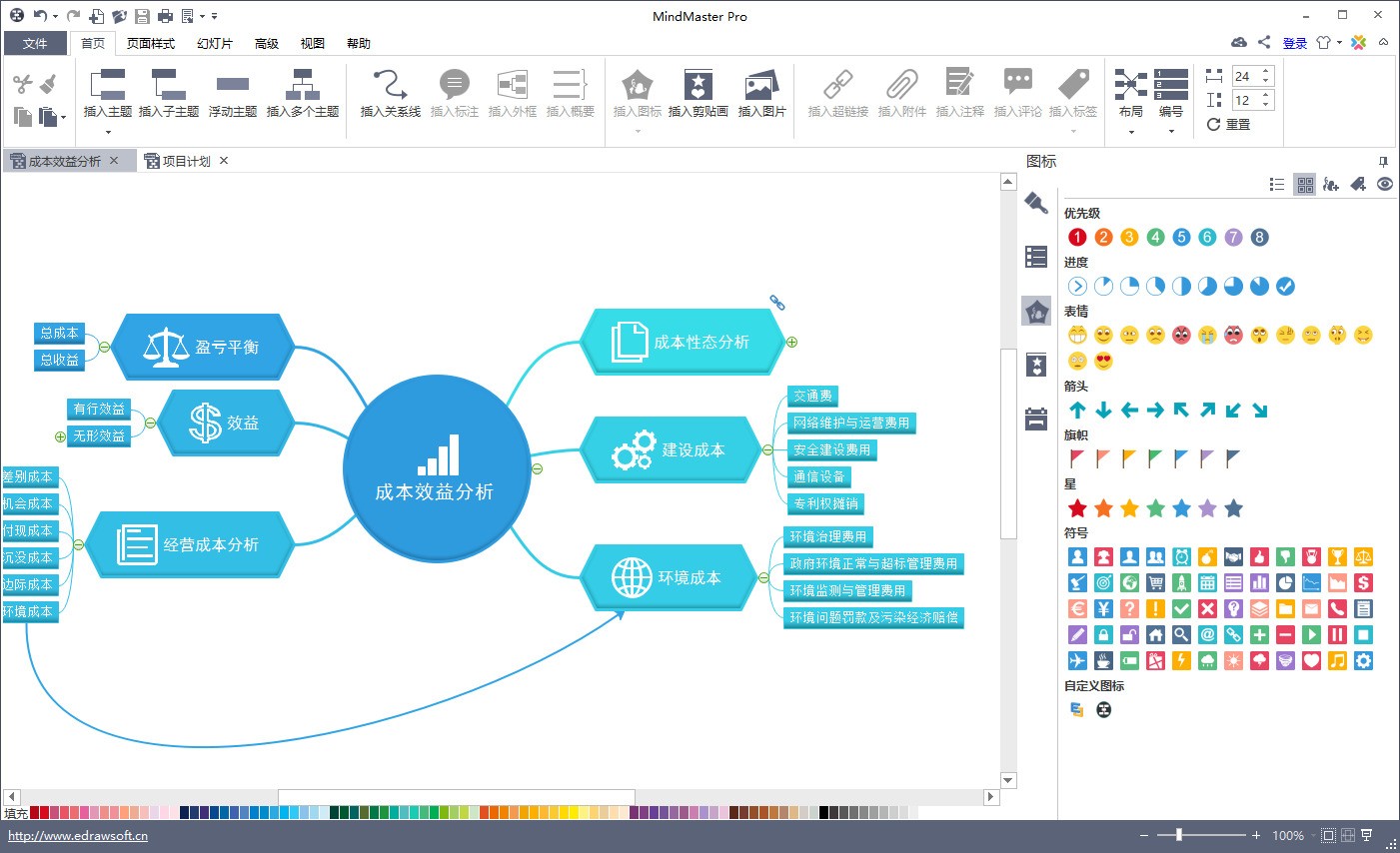Add the red flag icon
This screenshot has width=1400, height=853.
pyautogui.click(x=1077, y=458)
